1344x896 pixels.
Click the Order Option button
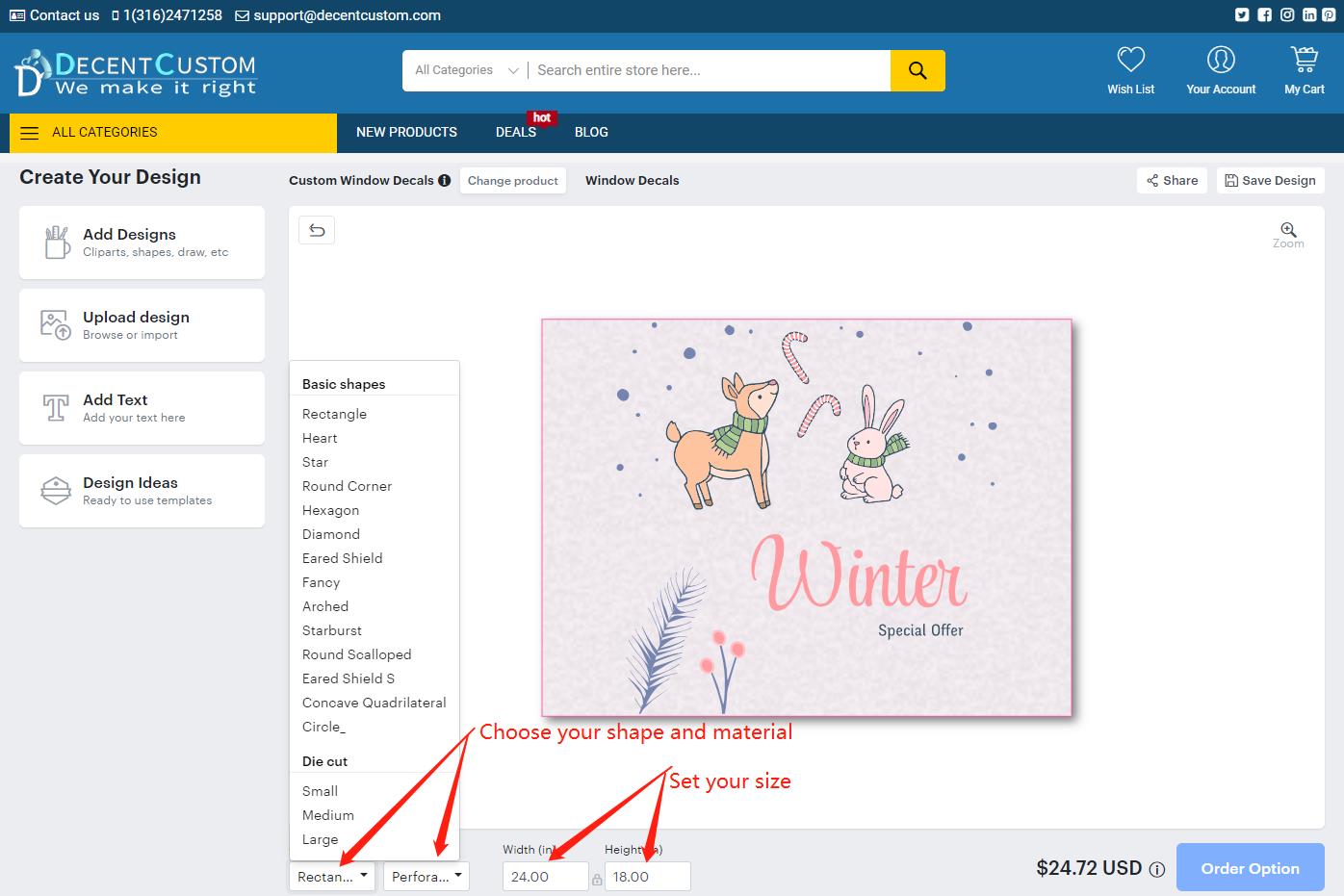coord(1251,868)
